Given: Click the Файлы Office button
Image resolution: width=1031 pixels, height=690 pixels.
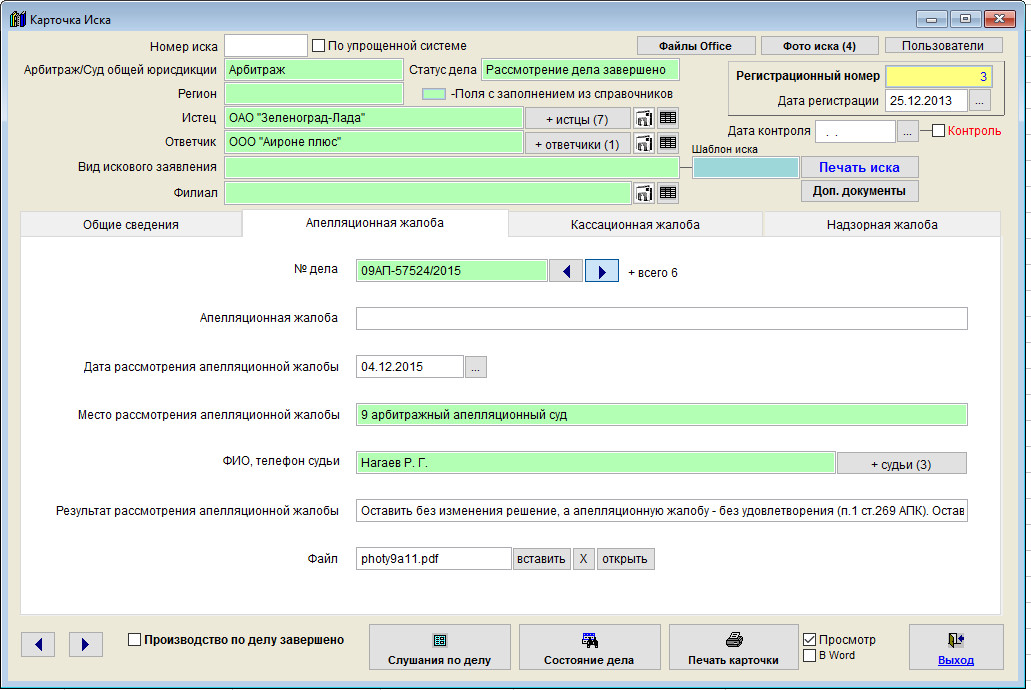Looking at the screenshot, I should (x=695, y=46).
